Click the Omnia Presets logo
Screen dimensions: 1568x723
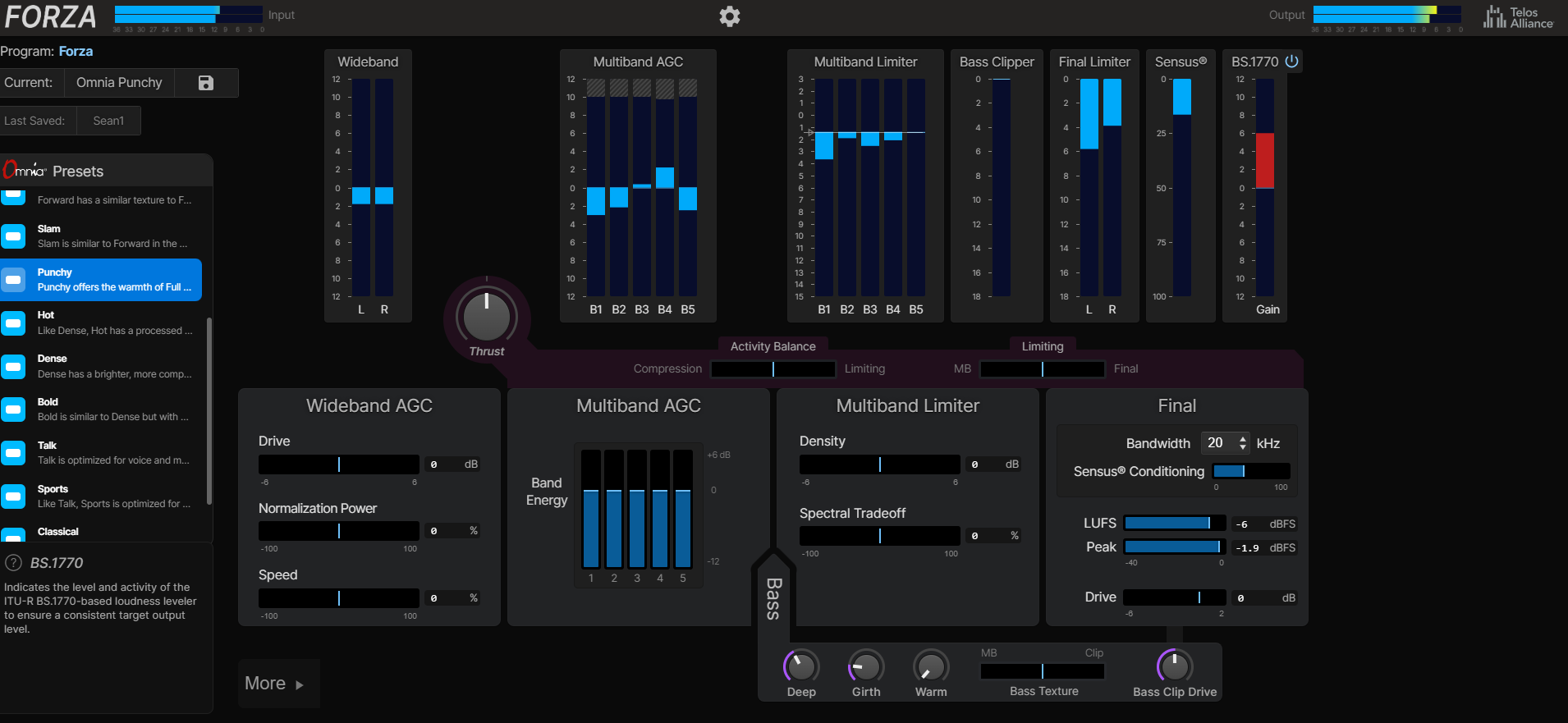pos(25,170)
